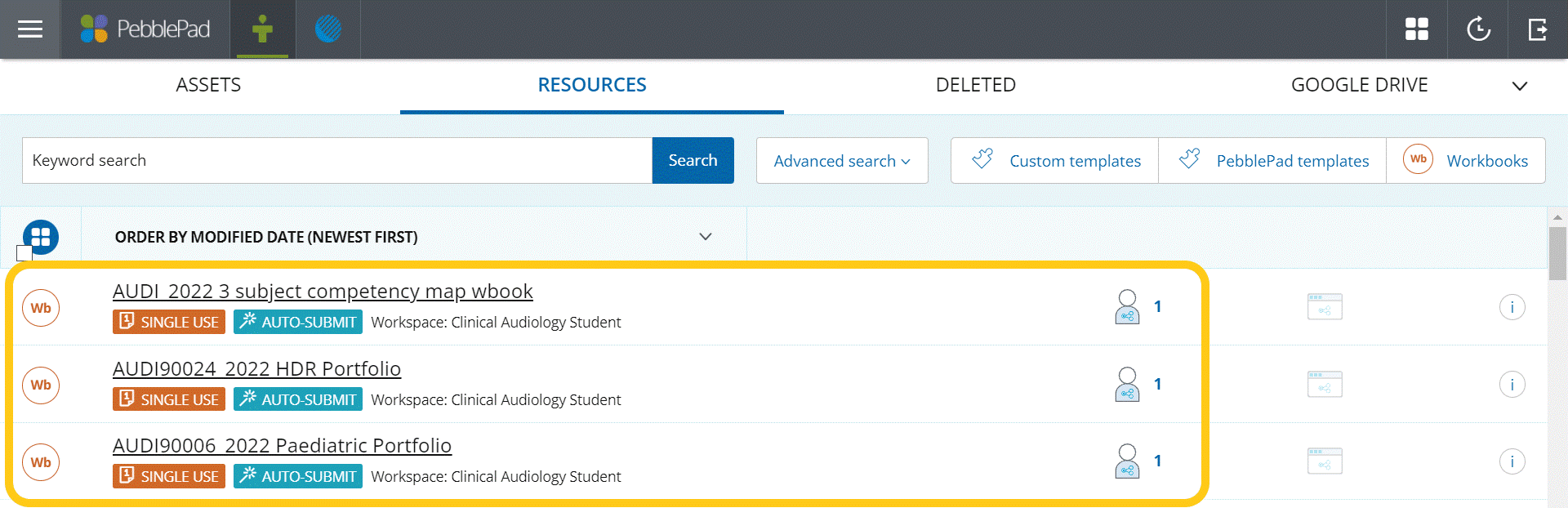Switch to the Assets tab
This screenshot has height=508, width=1568.
tap(208, 85)
